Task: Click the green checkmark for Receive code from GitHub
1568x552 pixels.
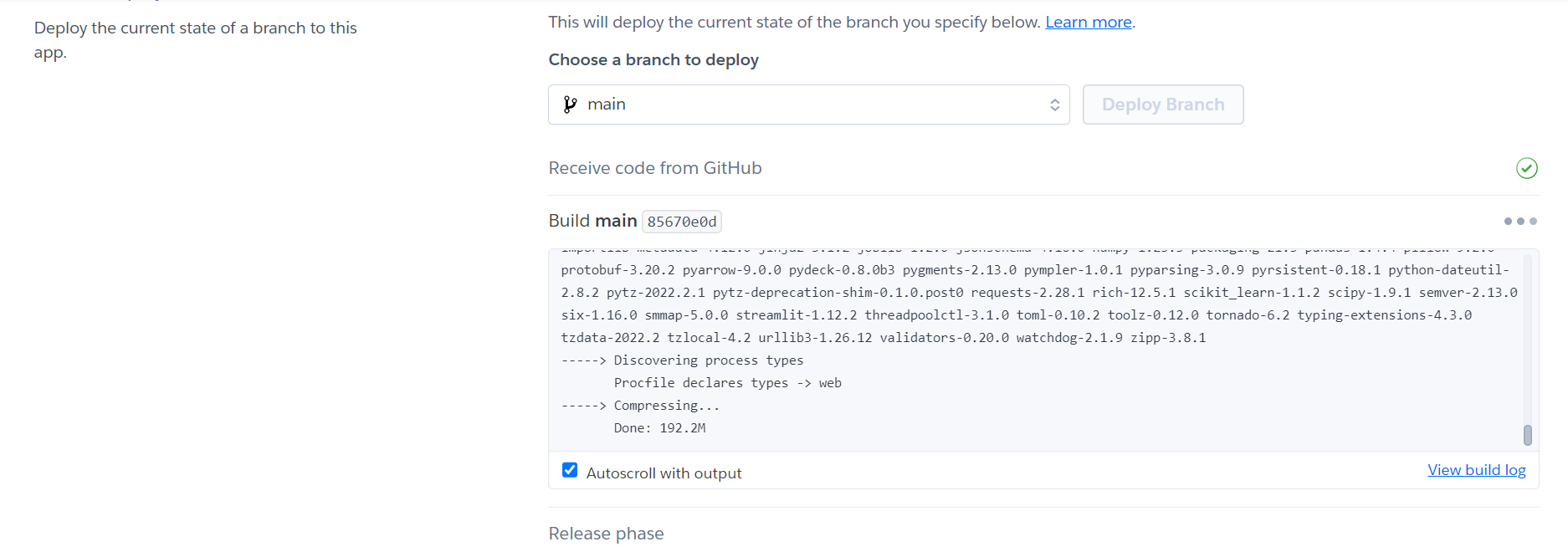Action: [1526, 168]
